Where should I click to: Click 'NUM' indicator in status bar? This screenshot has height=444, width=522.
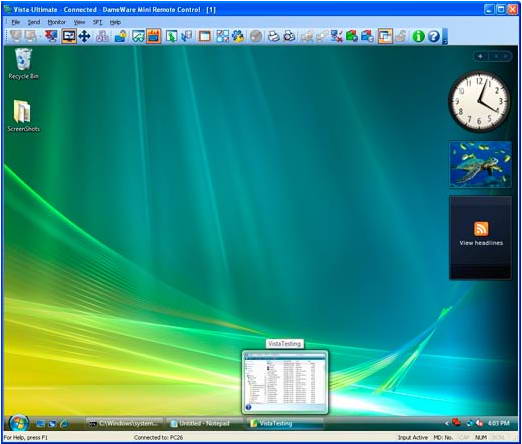tap(481, 437)
